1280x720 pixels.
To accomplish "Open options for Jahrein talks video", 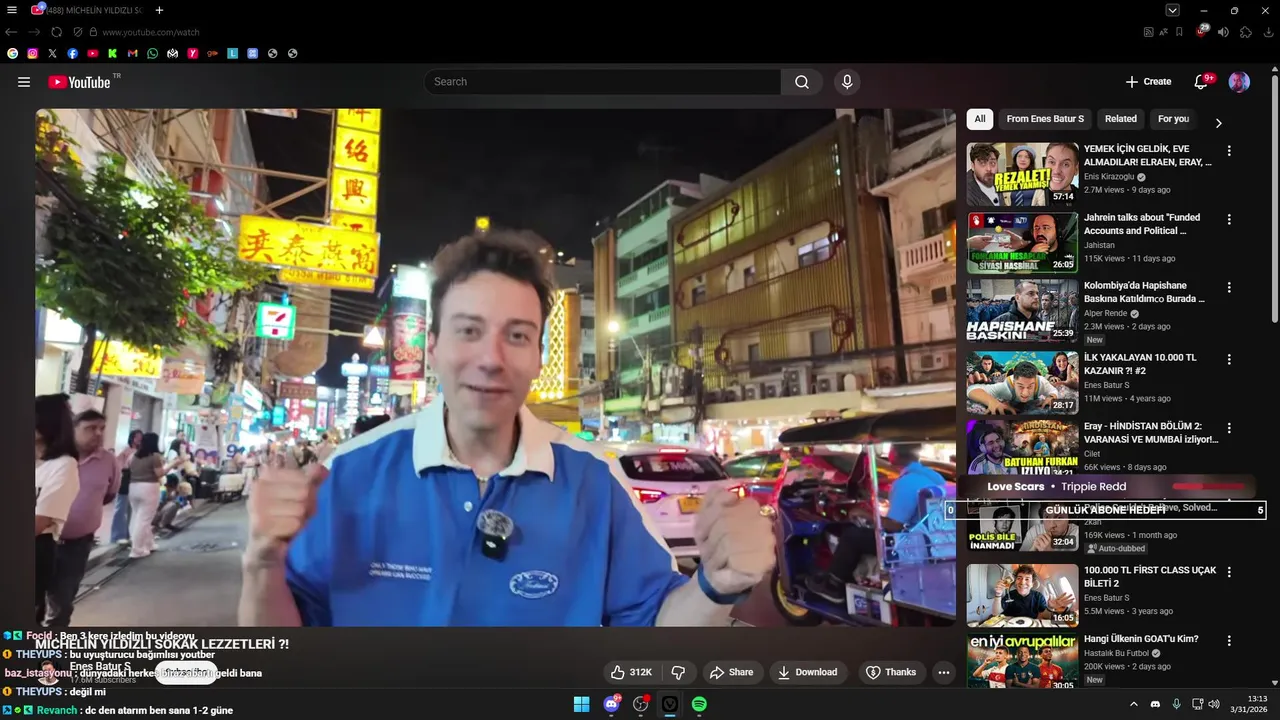I will pyautogui.click(x=1229, y=219).
